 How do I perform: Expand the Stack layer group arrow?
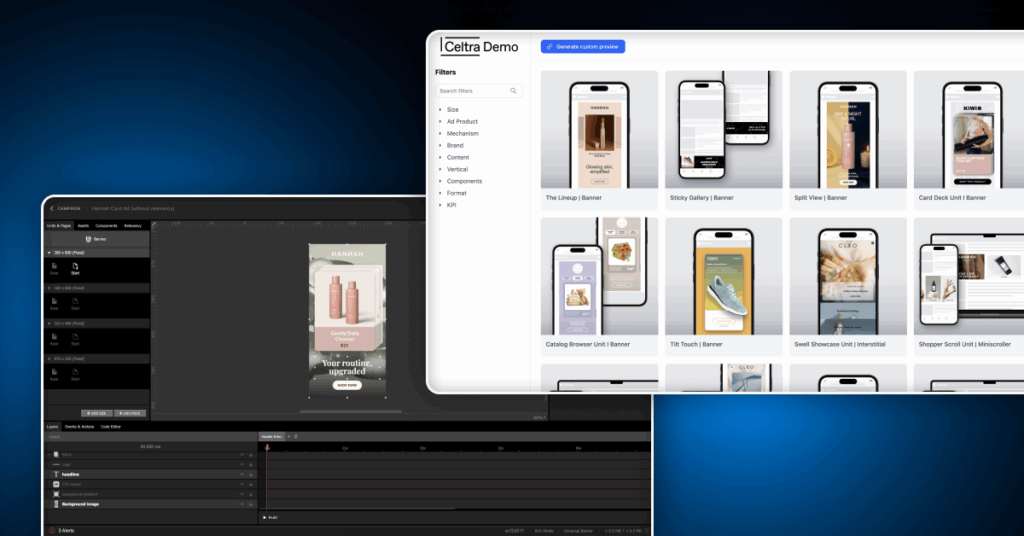click(49, 454)
